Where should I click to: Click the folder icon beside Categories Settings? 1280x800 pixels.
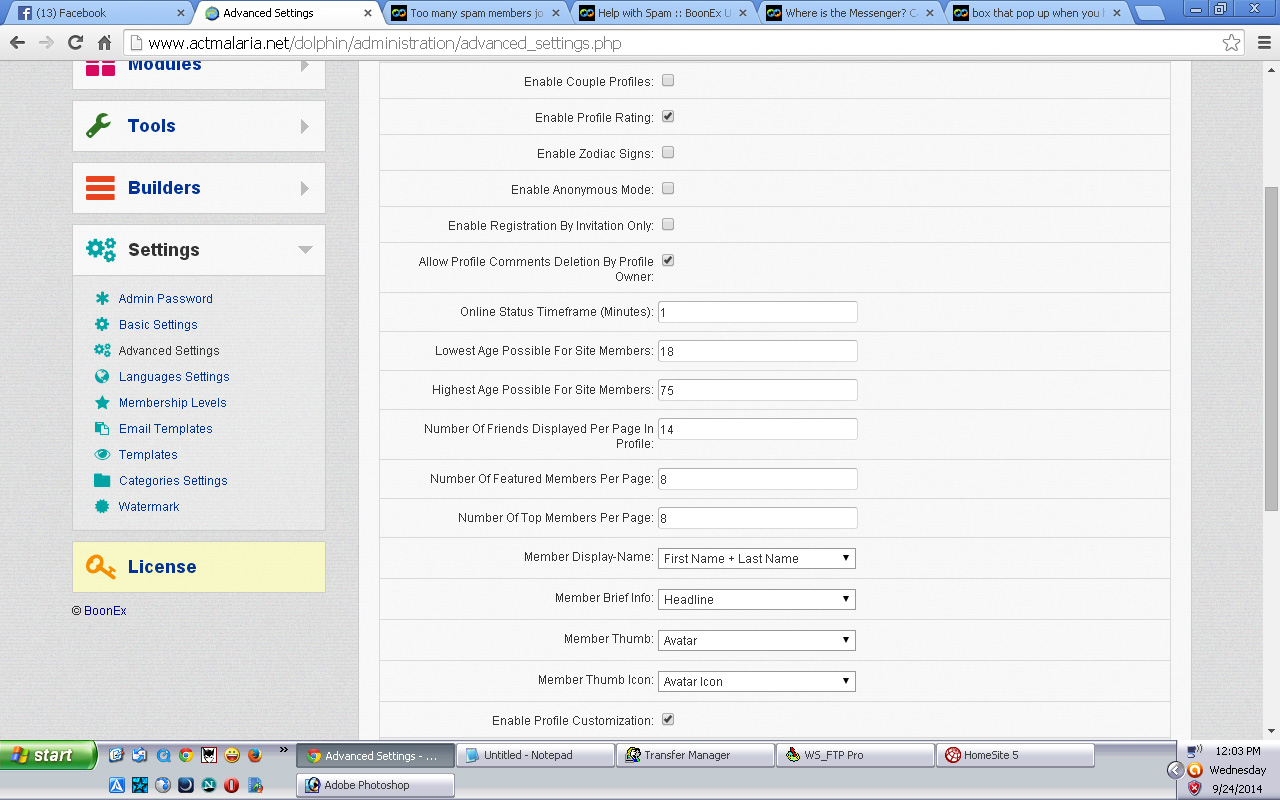click(x=102, y=481)
